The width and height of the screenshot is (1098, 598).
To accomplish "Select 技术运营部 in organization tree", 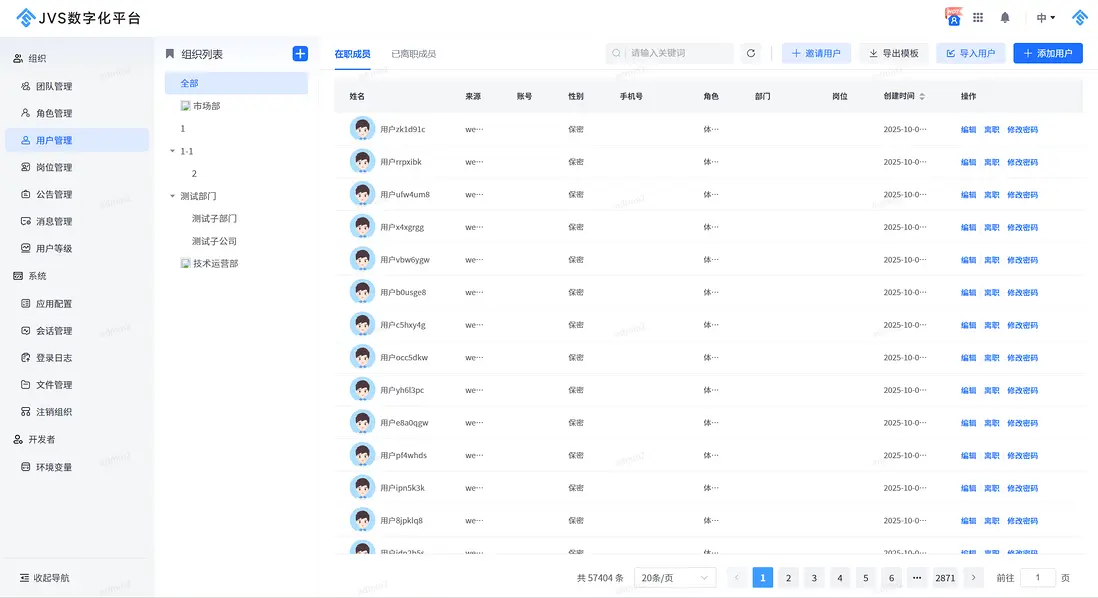I will pyautogui.click(x=216, y=263).
